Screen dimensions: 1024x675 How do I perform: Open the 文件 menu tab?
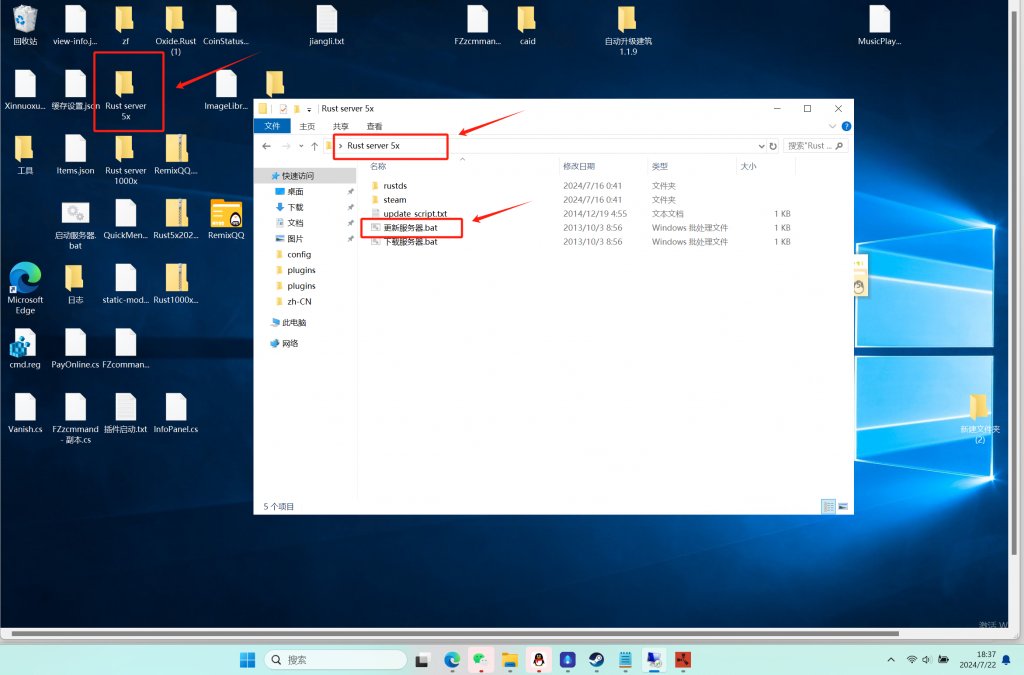(x=272, y=127)
